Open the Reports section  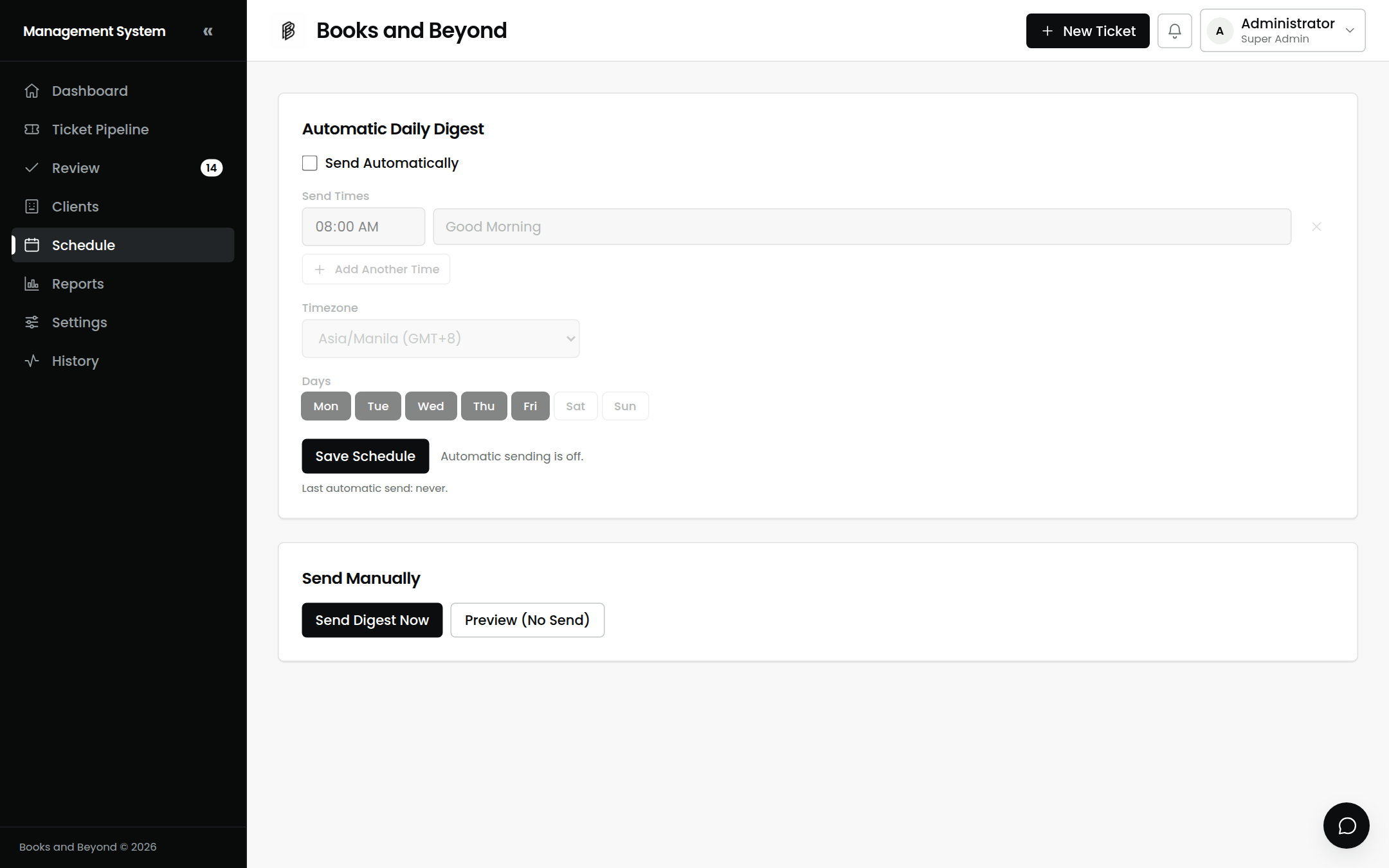pos(123,284)
